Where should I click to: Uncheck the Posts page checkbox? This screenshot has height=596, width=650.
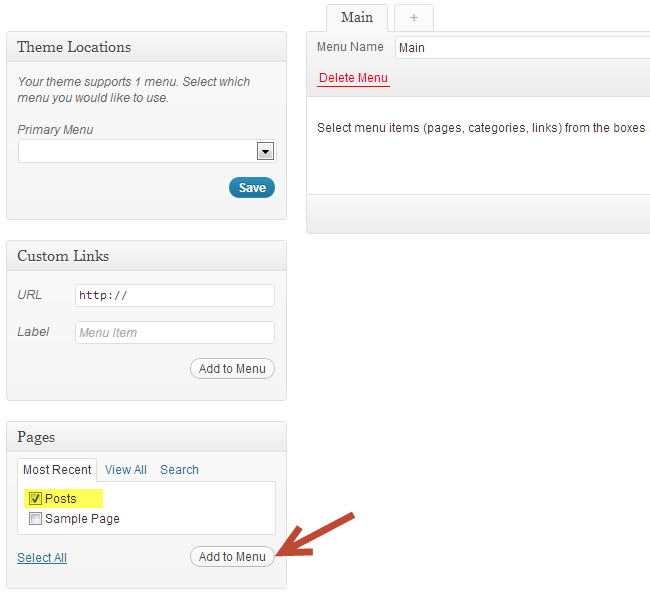(35, 498)
